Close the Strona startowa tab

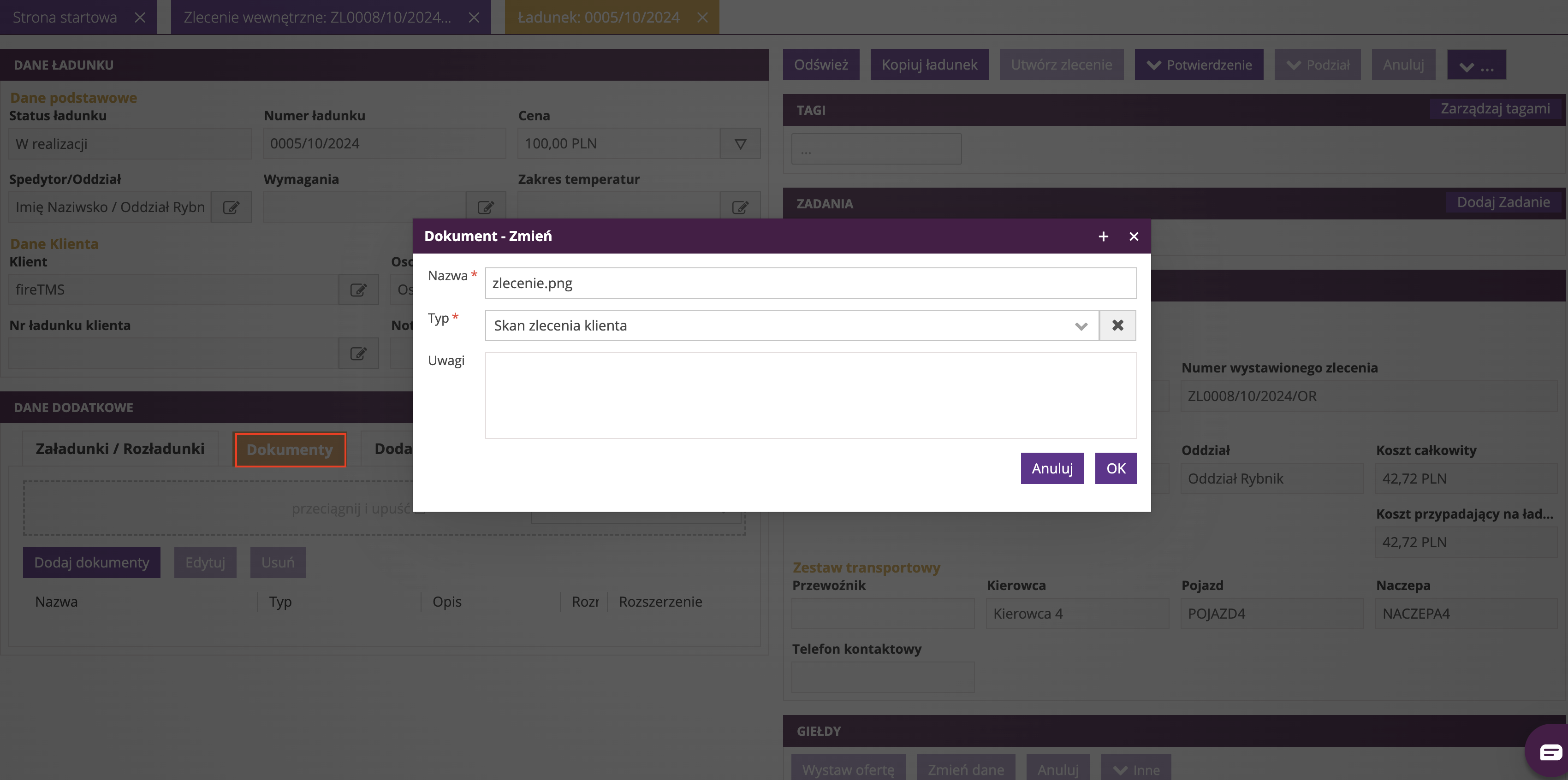140,17
